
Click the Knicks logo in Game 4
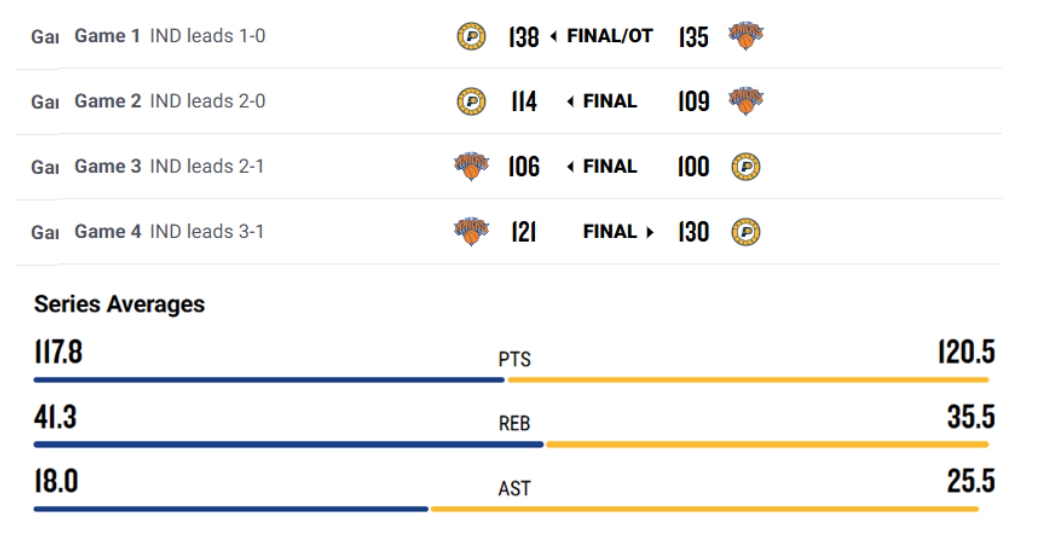pyautogui.click(x=471, y=231)
